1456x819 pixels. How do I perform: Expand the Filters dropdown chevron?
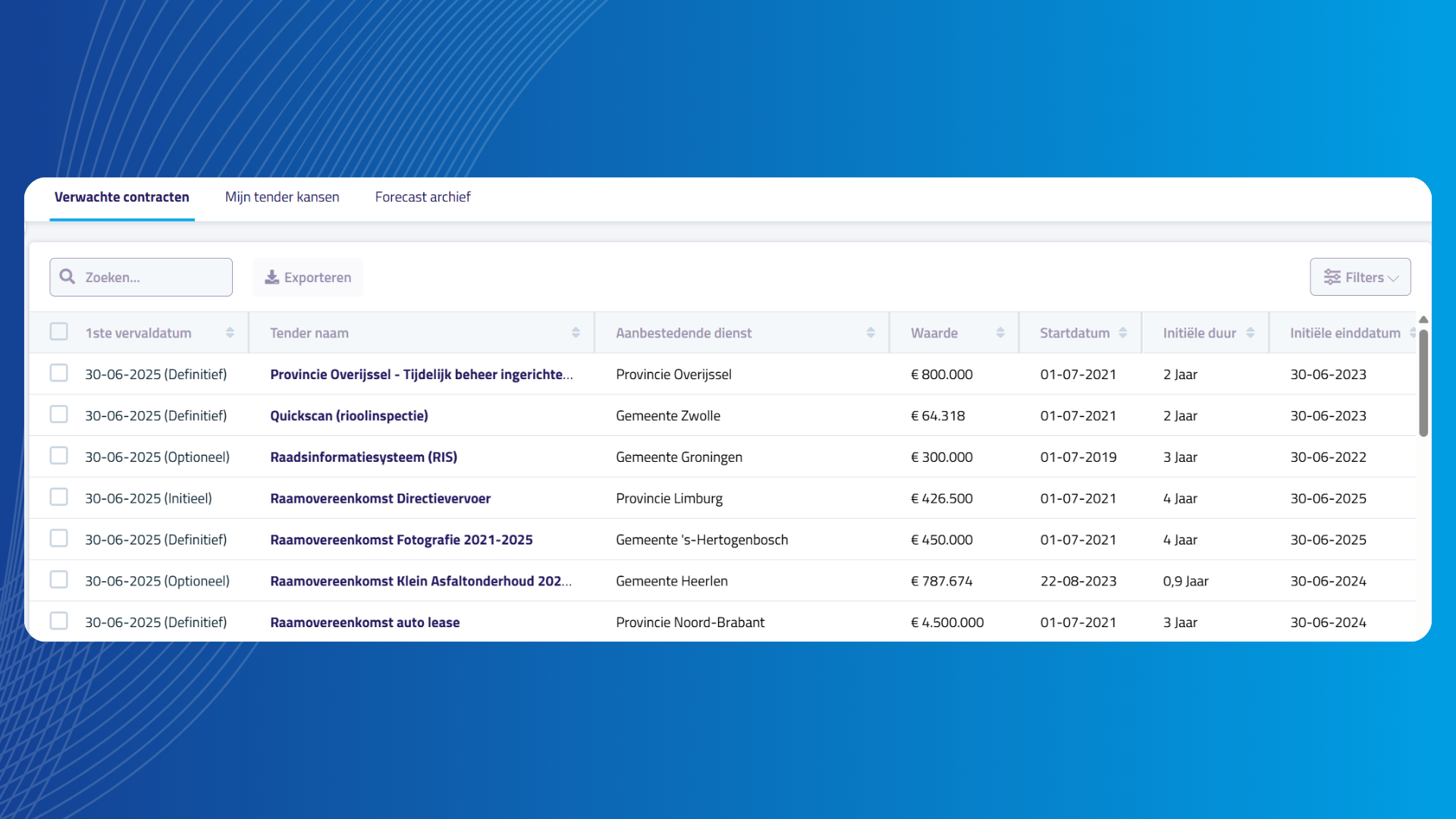(1393, 278)
